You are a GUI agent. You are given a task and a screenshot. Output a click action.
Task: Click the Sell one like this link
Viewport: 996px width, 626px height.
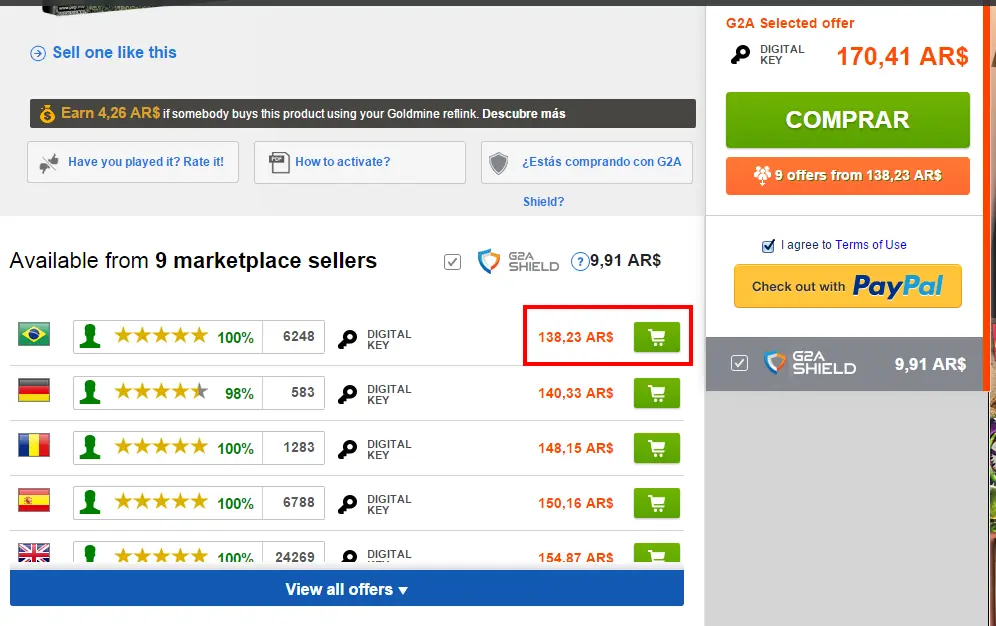(x=114, y=53)
